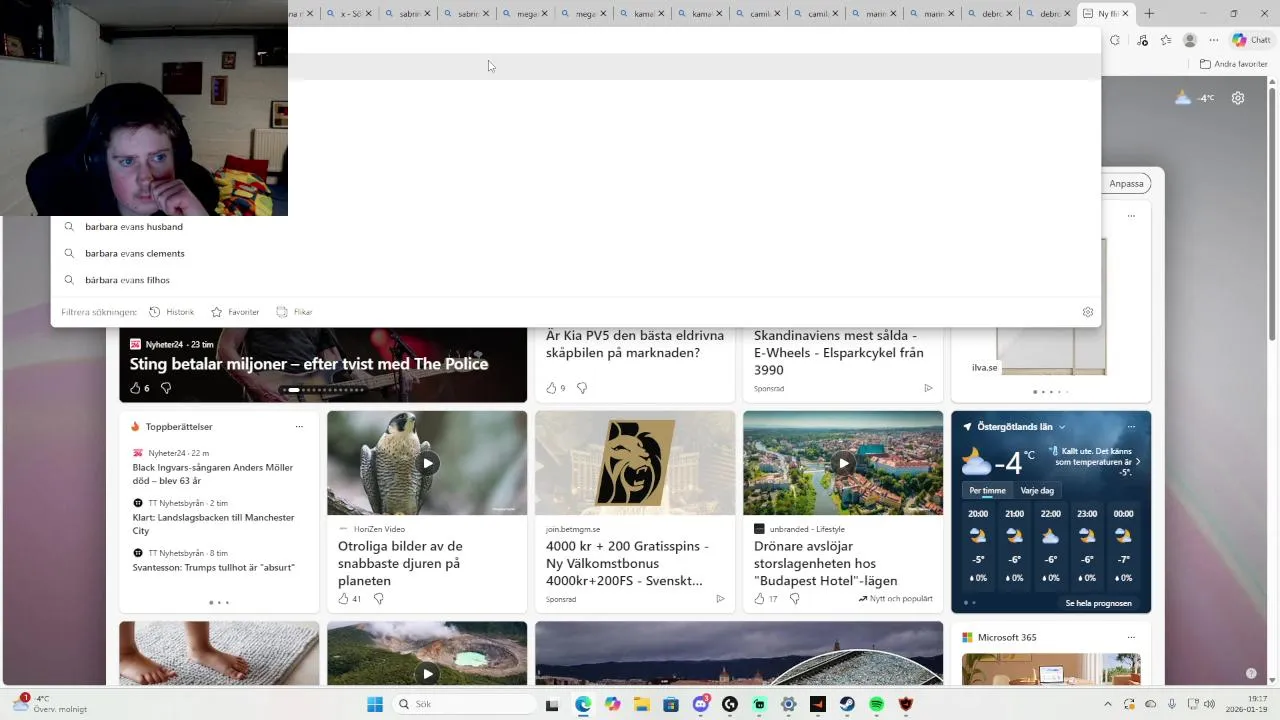Select suggestion barbara evans clements
This screenshot has width=1280, height=720.
[576, 254]
